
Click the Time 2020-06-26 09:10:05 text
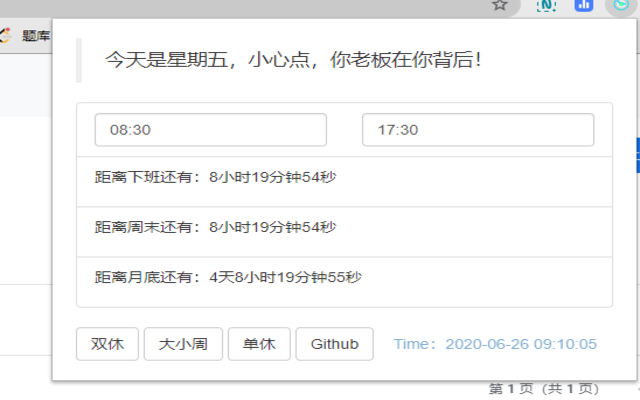[x=495, y=344]
